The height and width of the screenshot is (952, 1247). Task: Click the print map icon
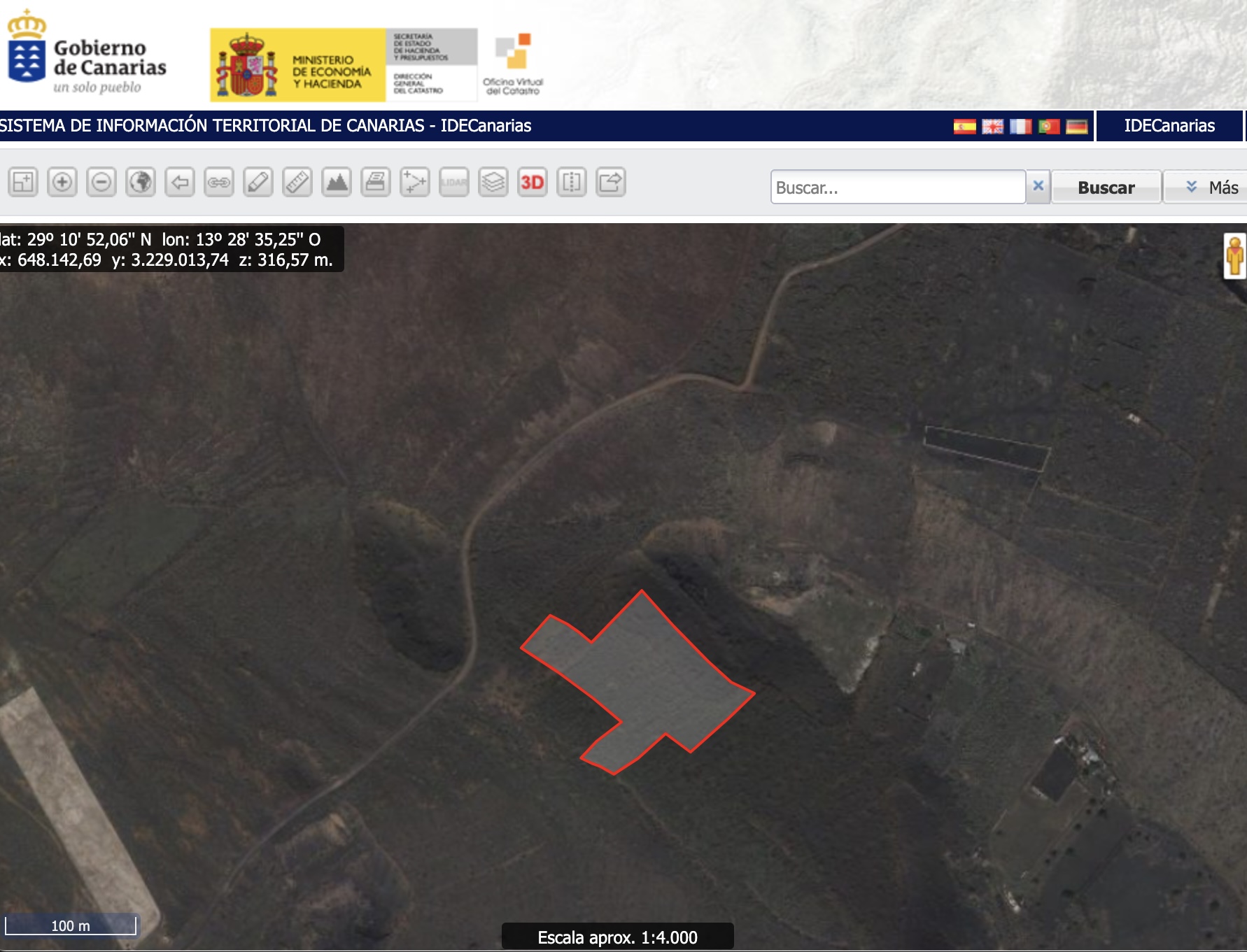click(x=376, y=183)
